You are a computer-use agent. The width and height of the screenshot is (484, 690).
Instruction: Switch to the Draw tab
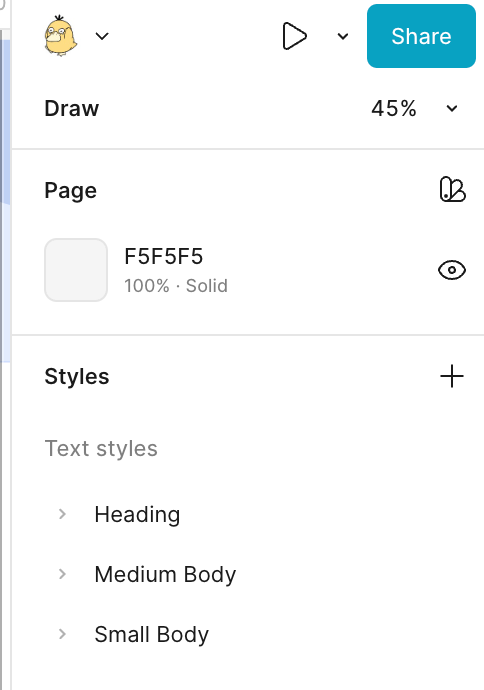(72, 108)
